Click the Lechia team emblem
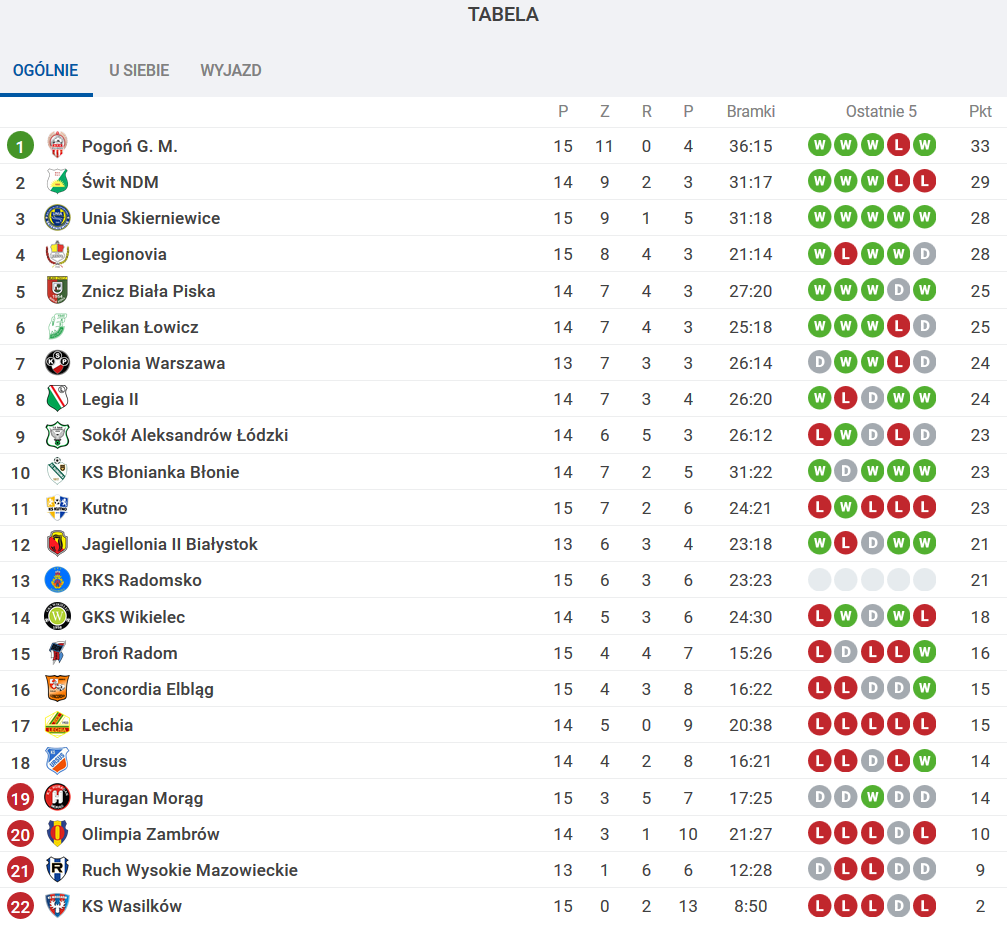The height and width of the screenshot is (932, 1007). (x=57, y=725)
